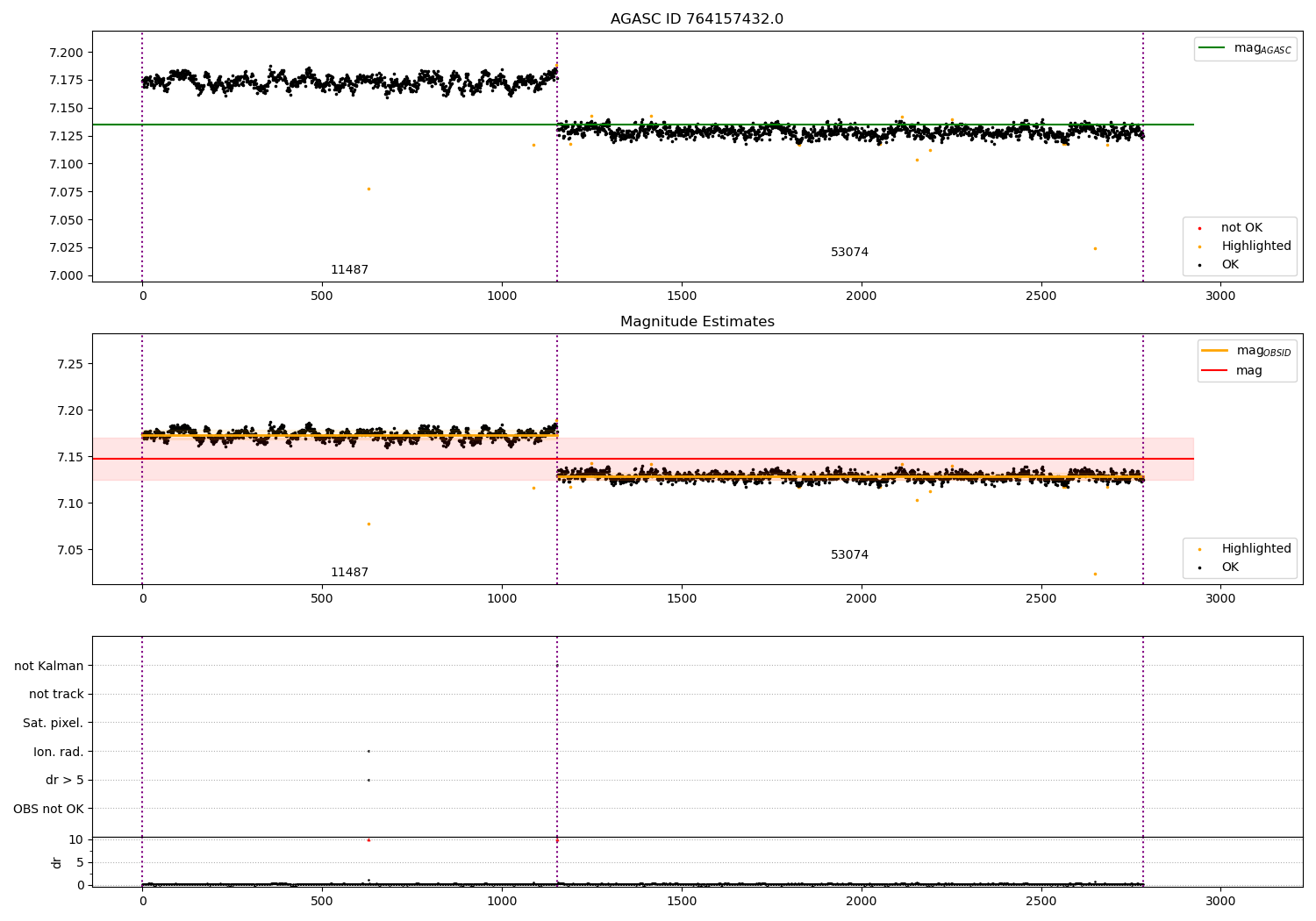Click the '10' tick on the dr axis
Screen dimensions: 1316x921
point(75,839)
